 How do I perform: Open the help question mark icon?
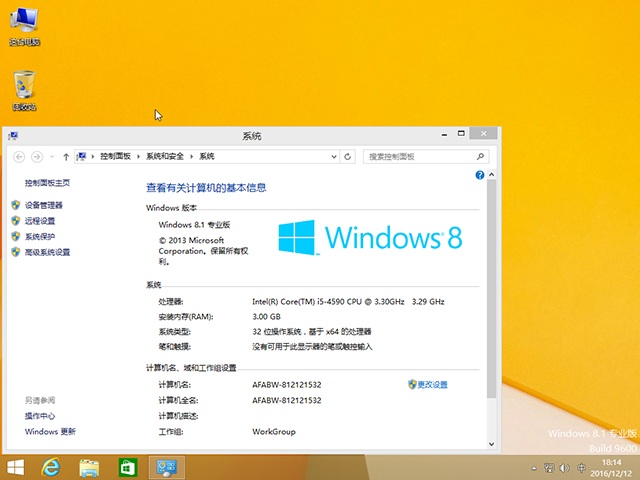point(480,175)
